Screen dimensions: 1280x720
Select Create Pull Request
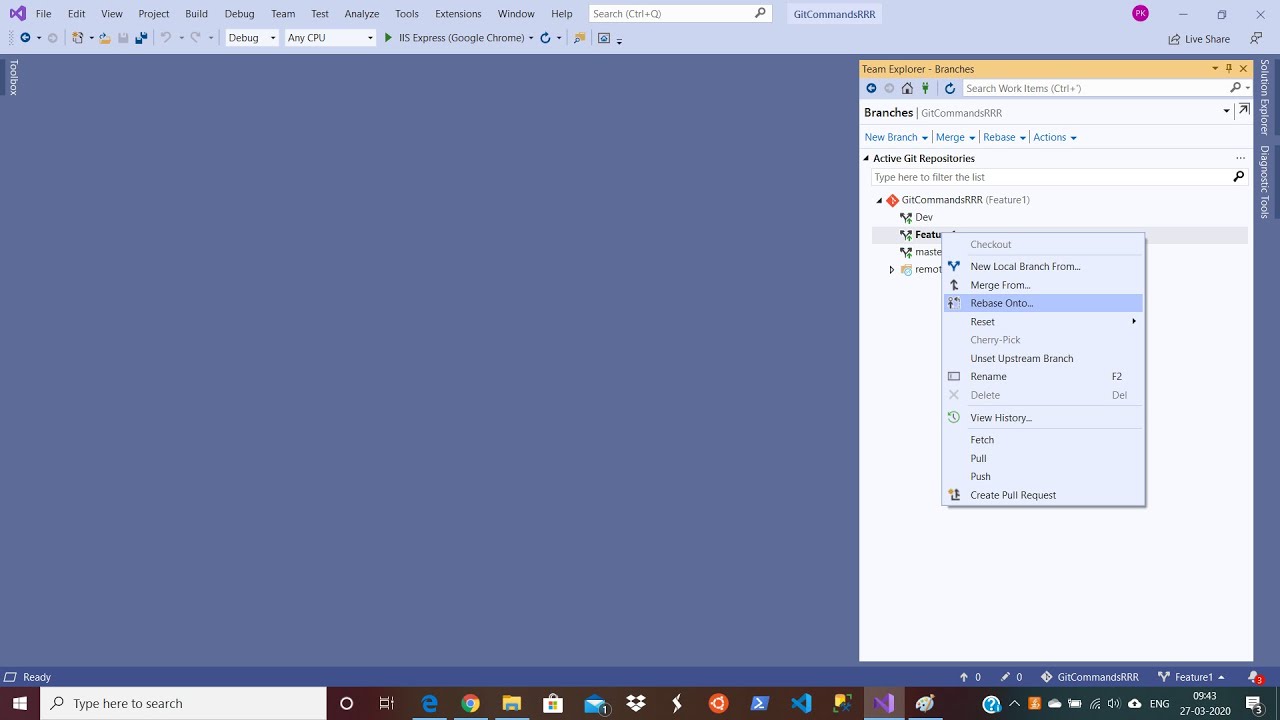tap(1043, 495)
